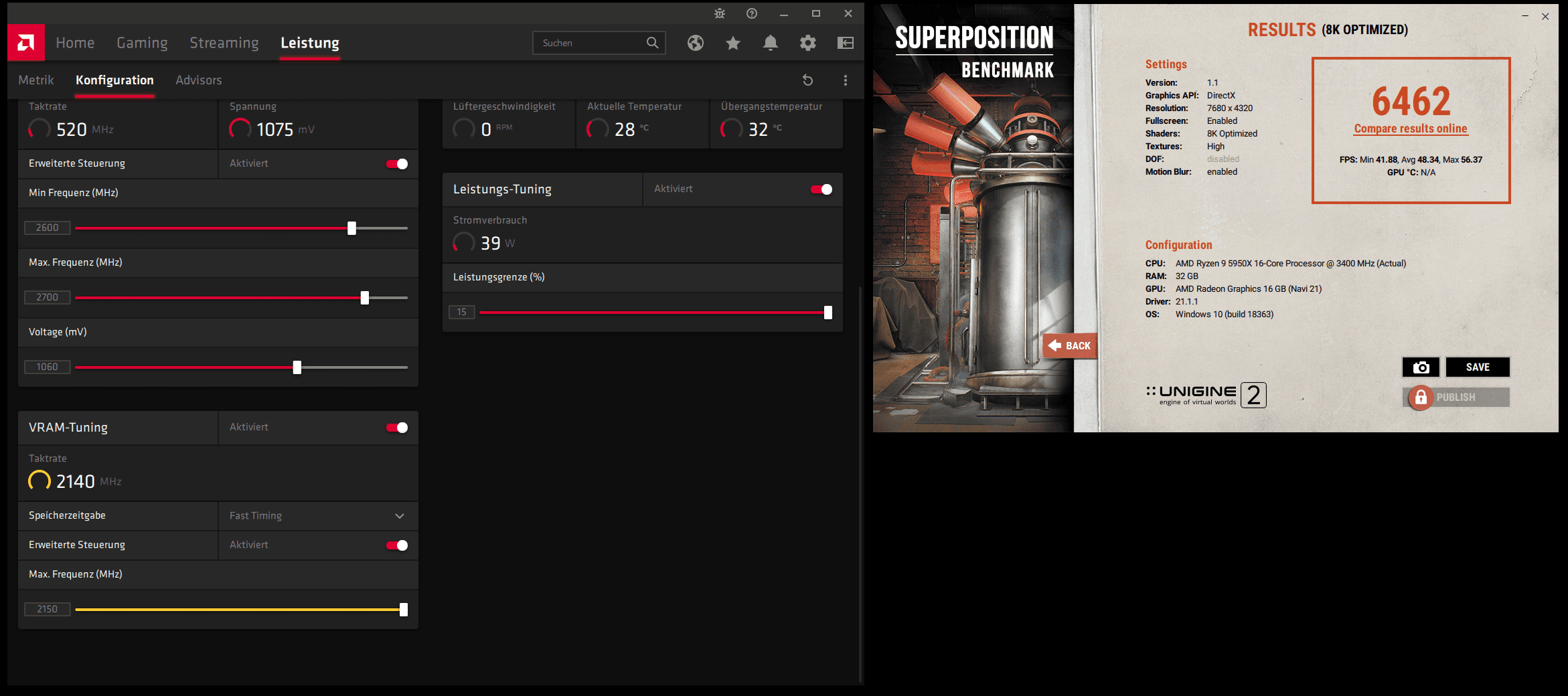
Task: Click the 28 °C Aktuelle Temperatur reading
Action: (x=631, y=129)
